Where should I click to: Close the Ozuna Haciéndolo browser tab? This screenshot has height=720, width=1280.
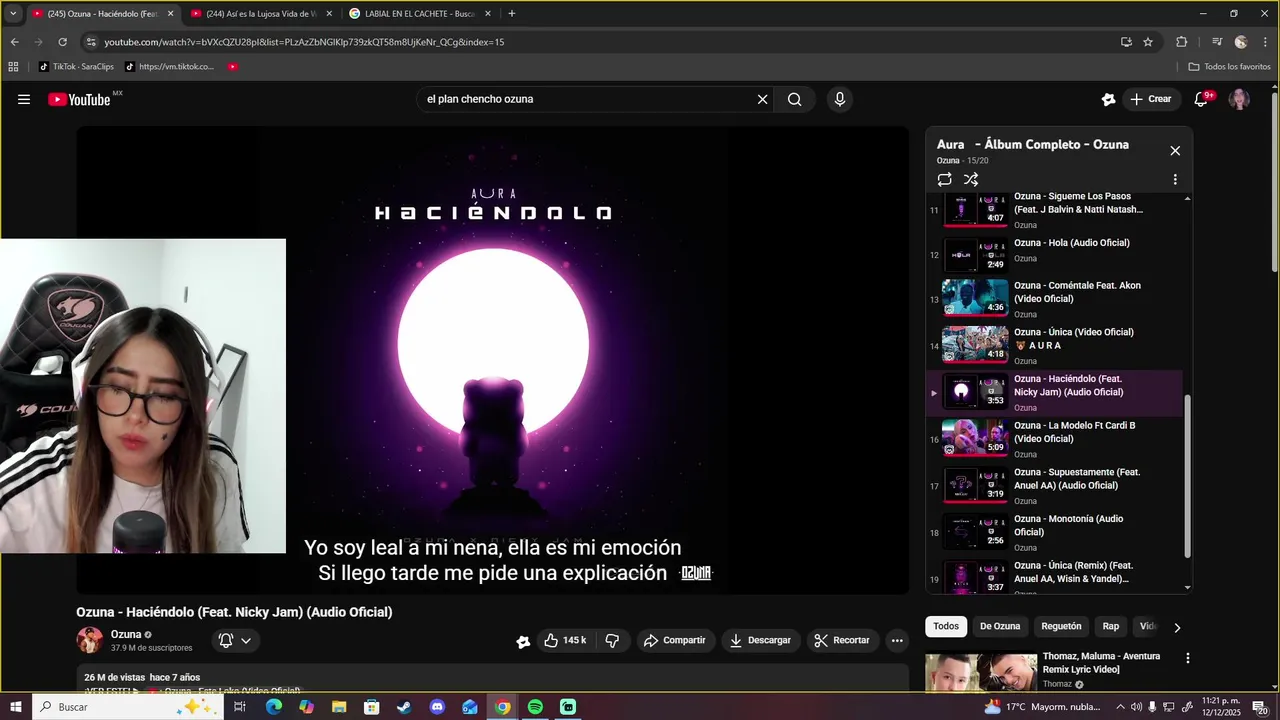[170, 14]
